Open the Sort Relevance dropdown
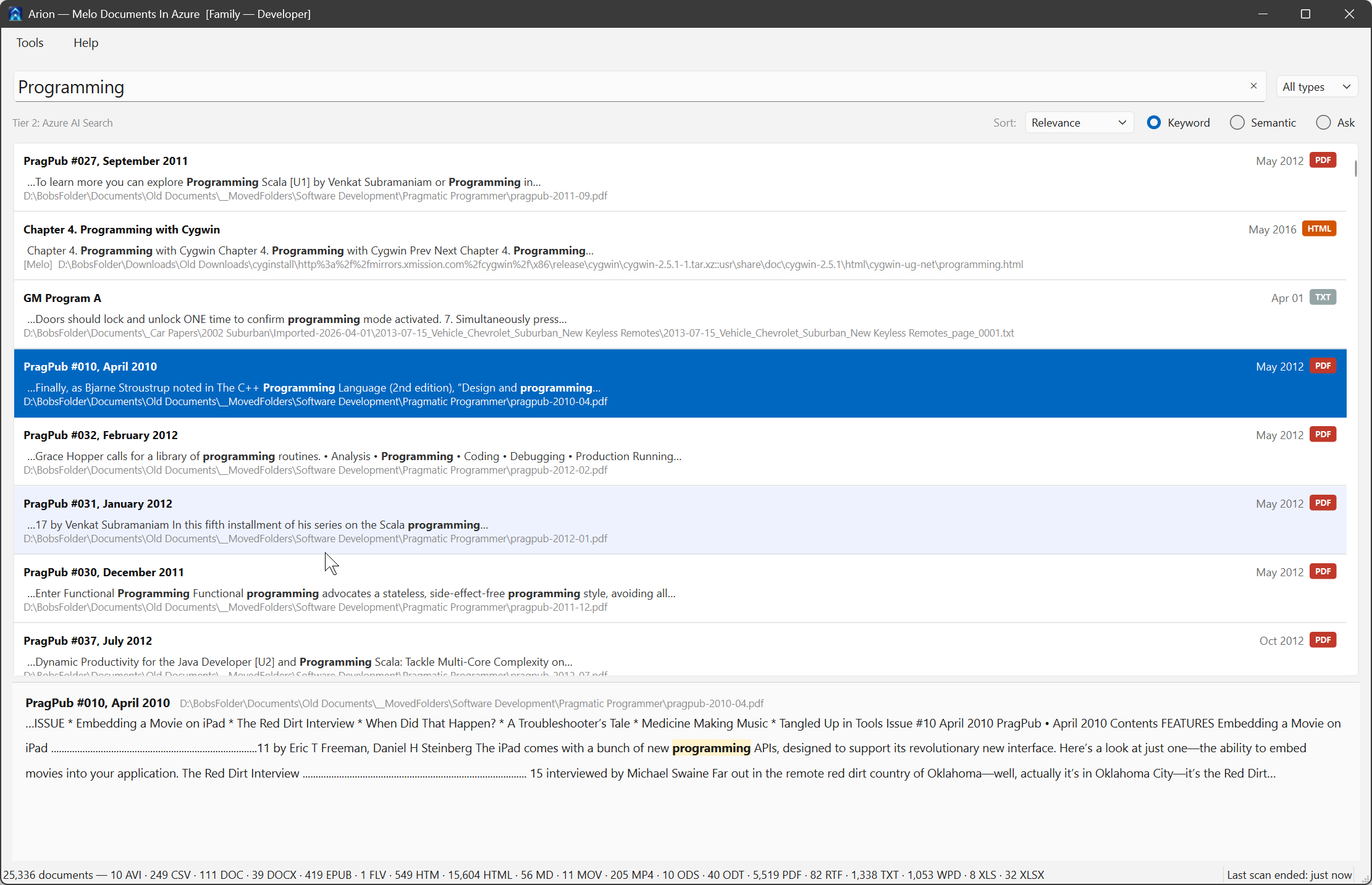 coord(1079,122)
